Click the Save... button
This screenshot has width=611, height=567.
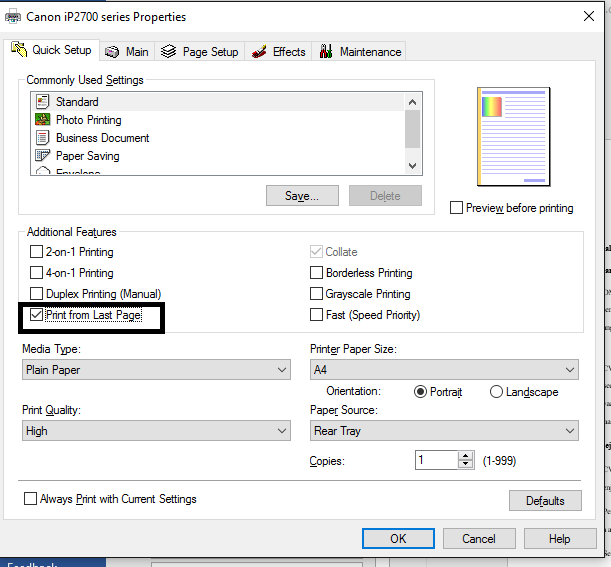[x=302, y=196]
